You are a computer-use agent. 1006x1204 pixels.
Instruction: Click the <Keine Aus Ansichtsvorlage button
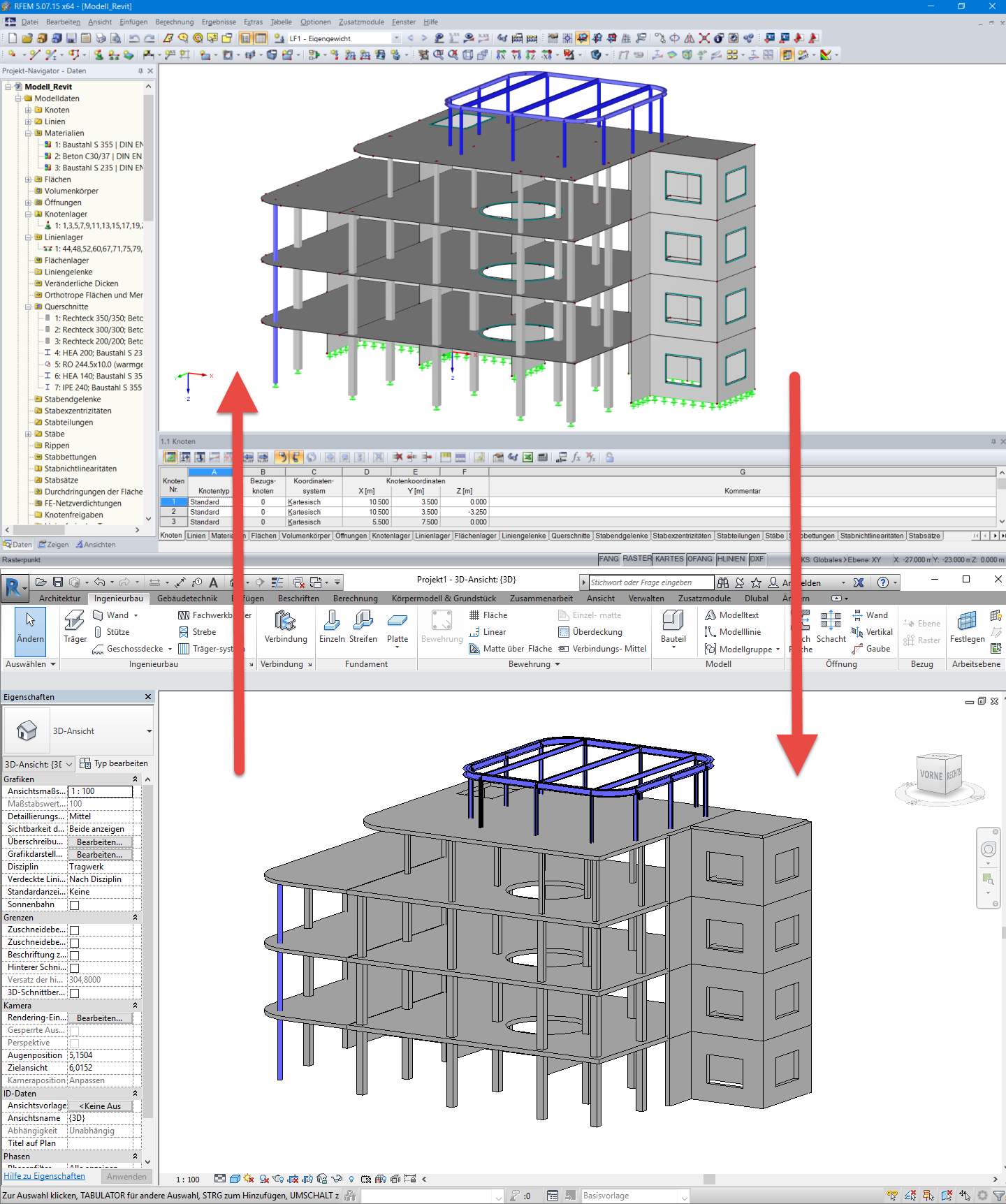[x=100, y=1106]
